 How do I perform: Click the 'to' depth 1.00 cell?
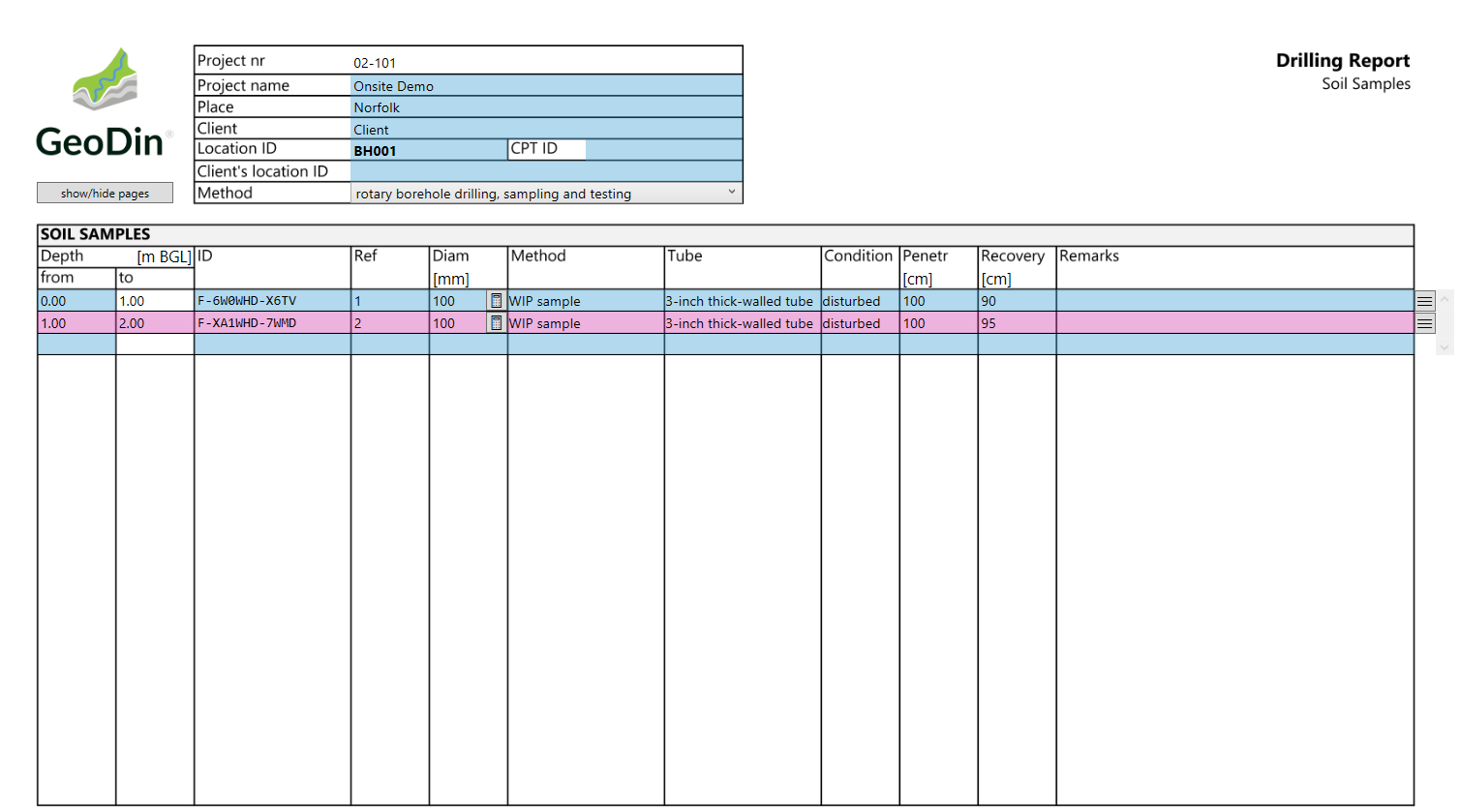[x=154, y=301]
